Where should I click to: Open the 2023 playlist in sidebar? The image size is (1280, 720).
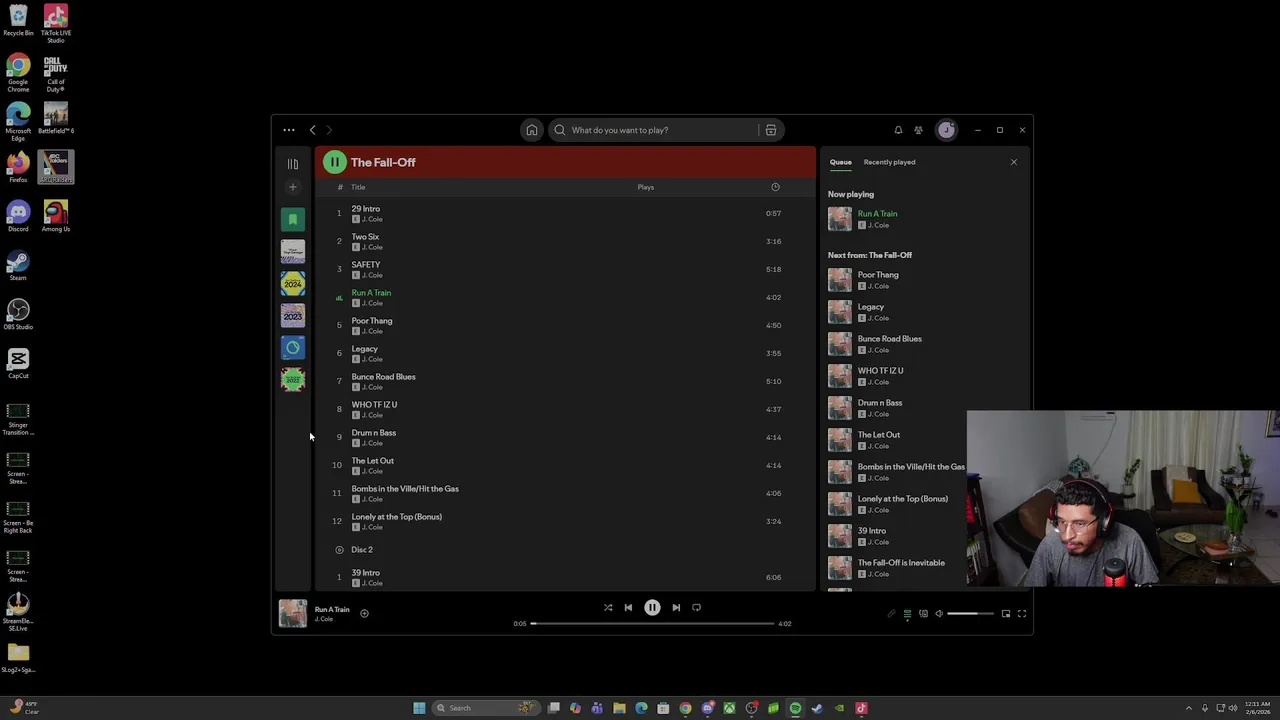(293, 316)
